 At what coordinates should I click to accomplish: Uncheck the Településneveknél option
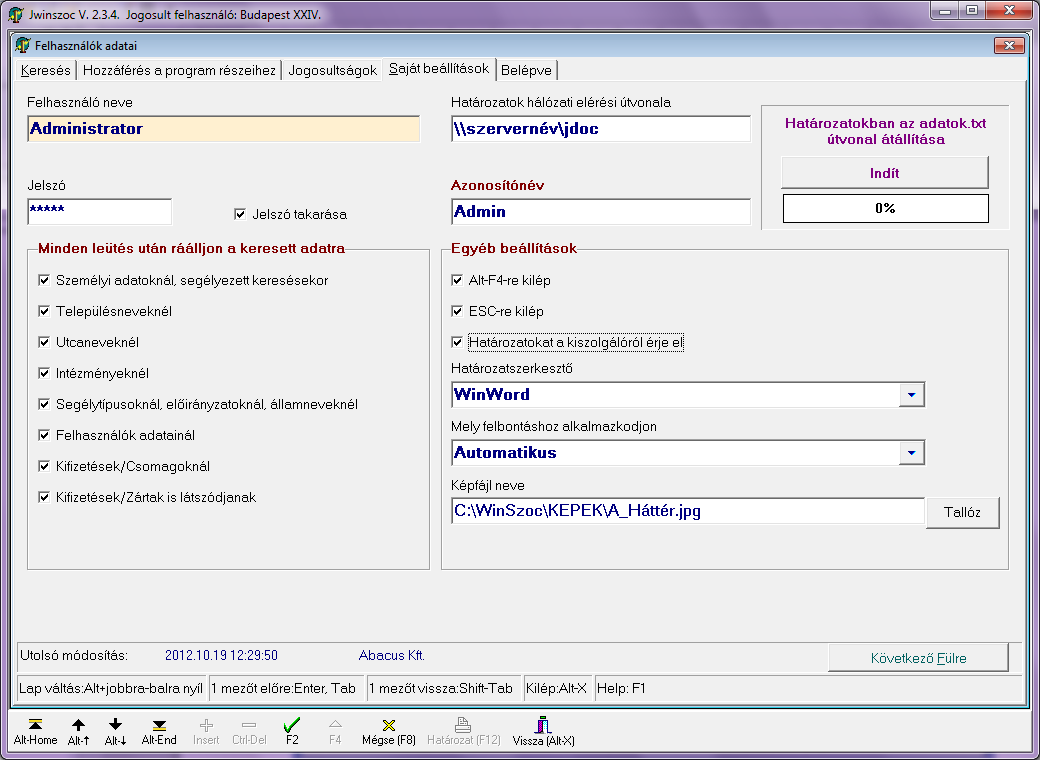(44, 311)
